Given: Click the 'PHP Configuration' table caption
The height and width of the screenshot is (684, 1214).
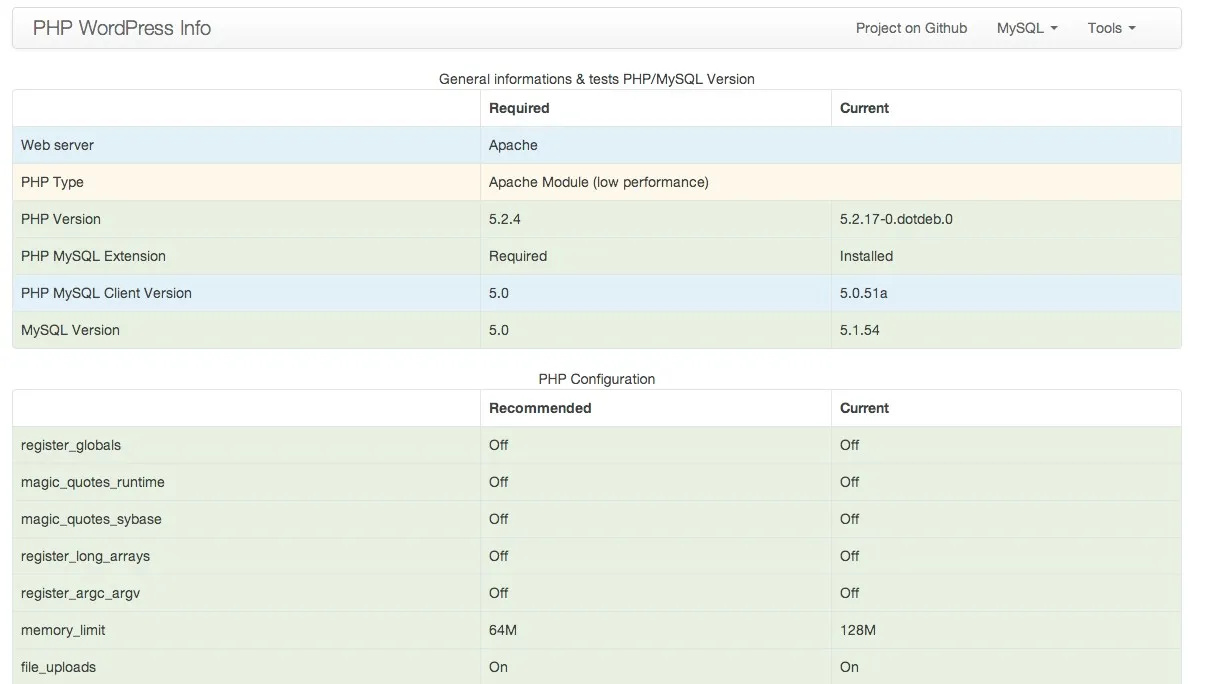Looking at the screenshot, I should point(597,379).
